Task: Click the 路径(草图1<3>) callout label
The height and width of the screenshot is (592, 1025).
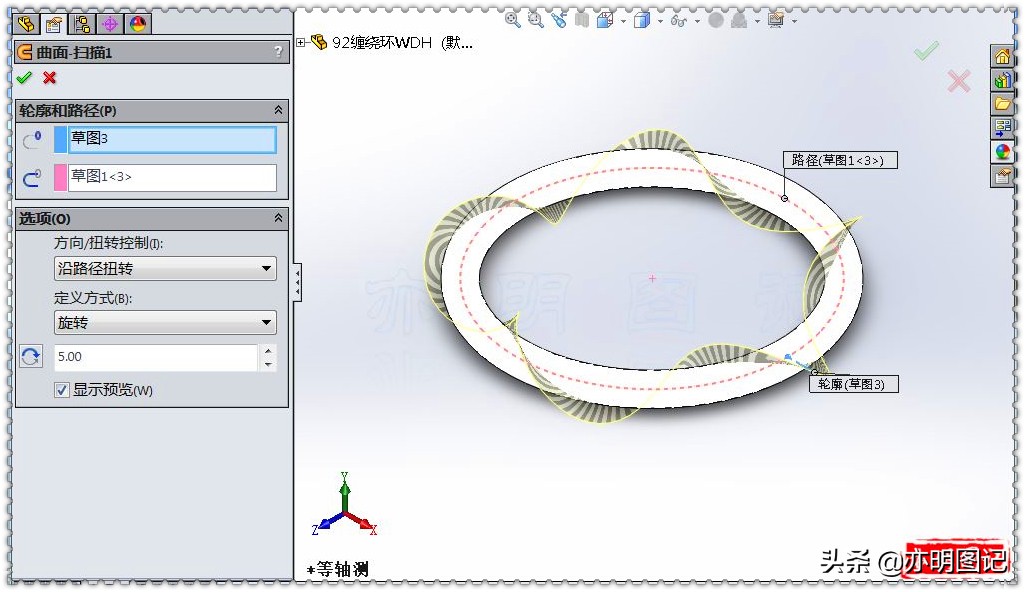Action: (840, 159)
